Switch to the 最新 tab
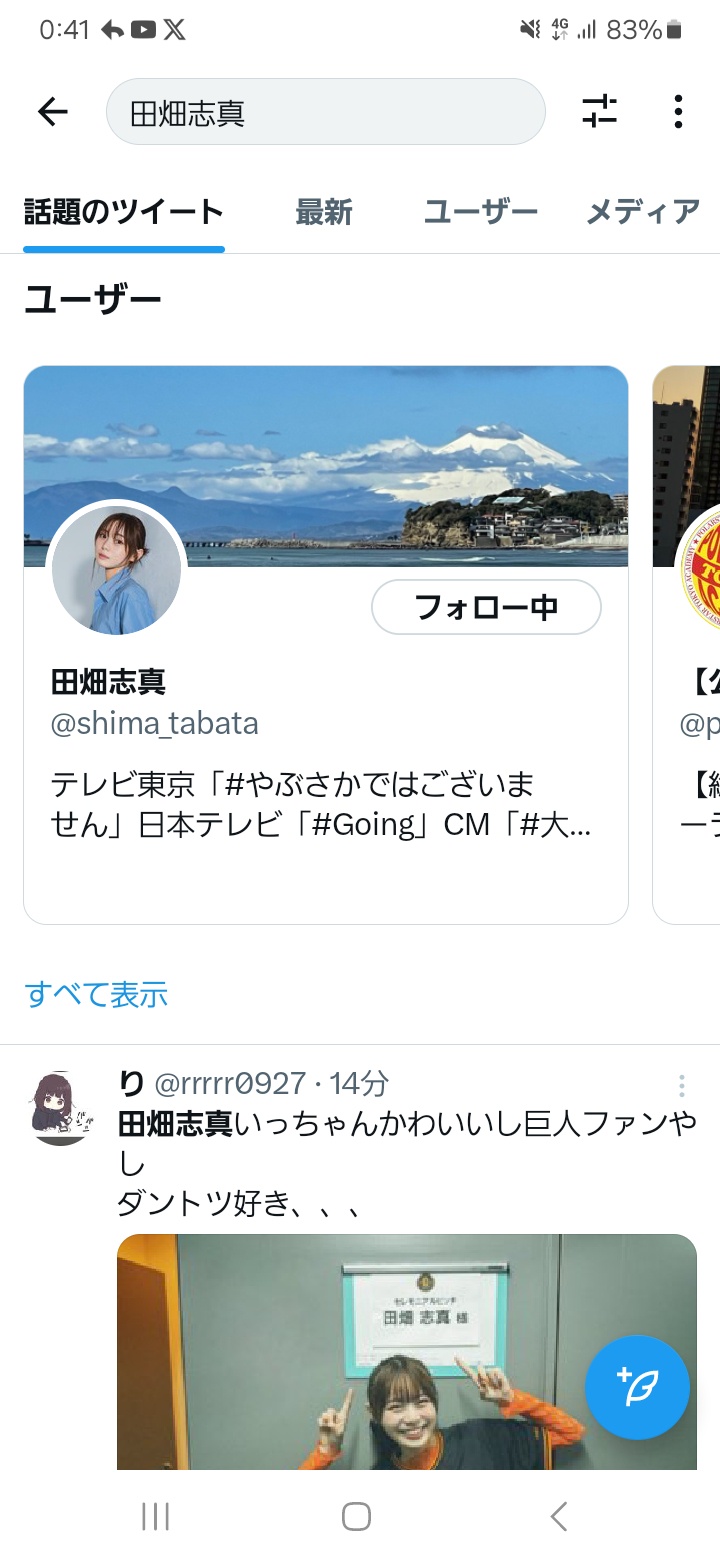Screen dimensions: 720x1560 click(324, 212)
